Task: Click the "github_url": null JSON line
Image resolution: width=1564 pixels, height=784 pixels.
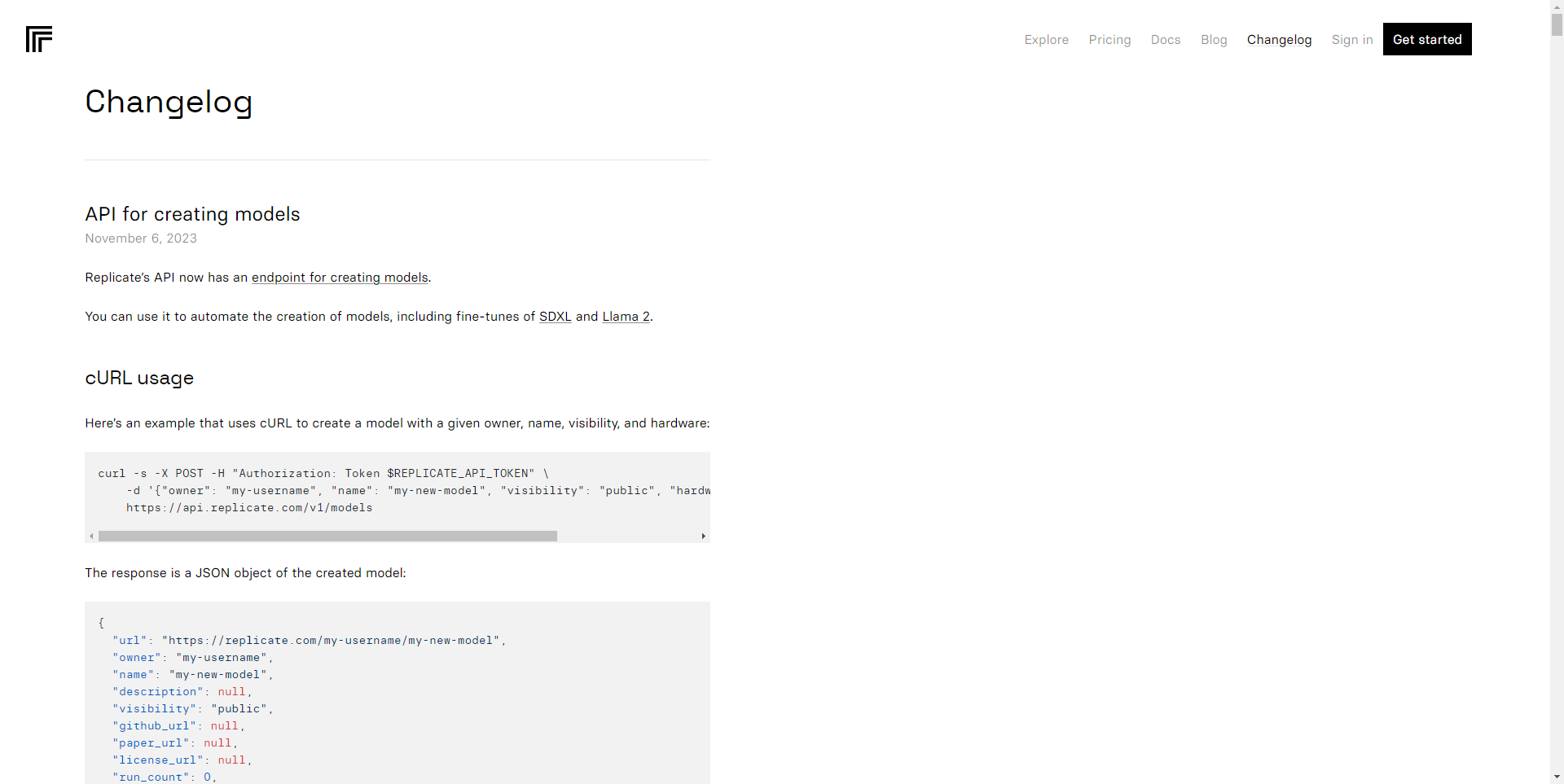Action: pos(178,726)
